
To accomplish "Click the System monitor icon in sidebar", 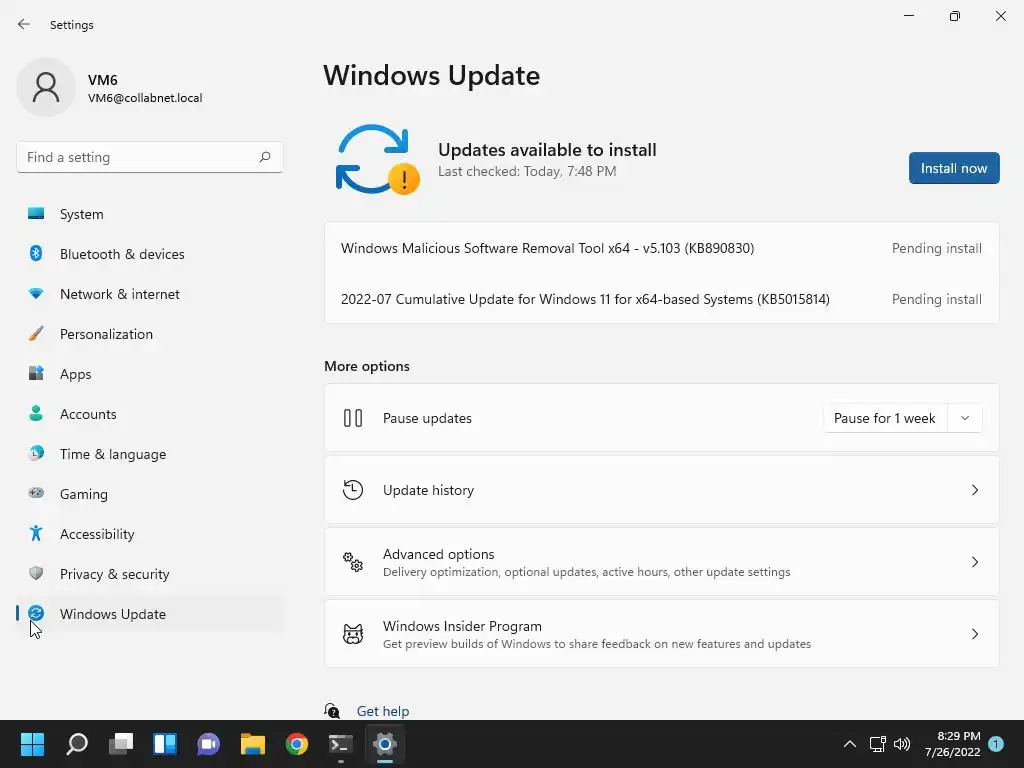I will pos(36,214).
